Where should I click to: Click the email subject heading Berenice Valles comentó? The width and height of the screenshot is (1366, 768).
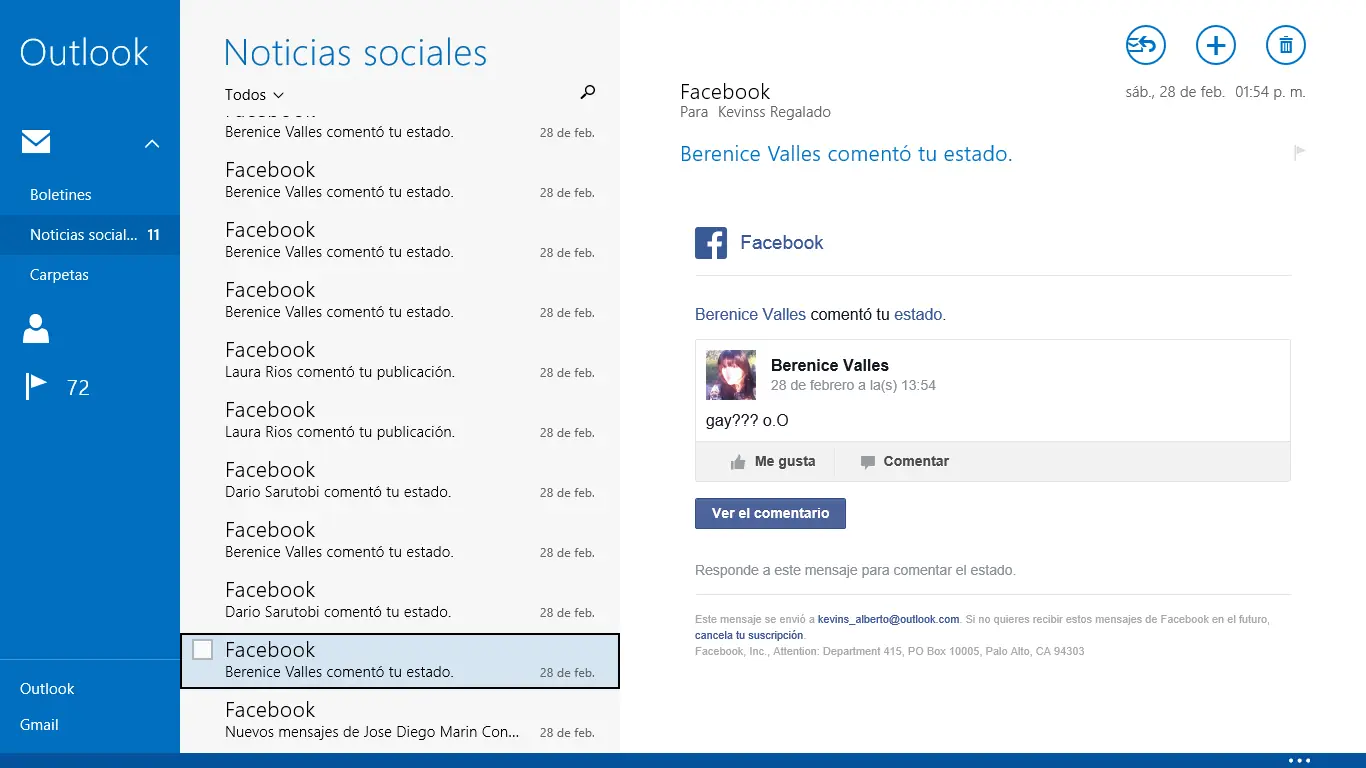tap(846, 154)
